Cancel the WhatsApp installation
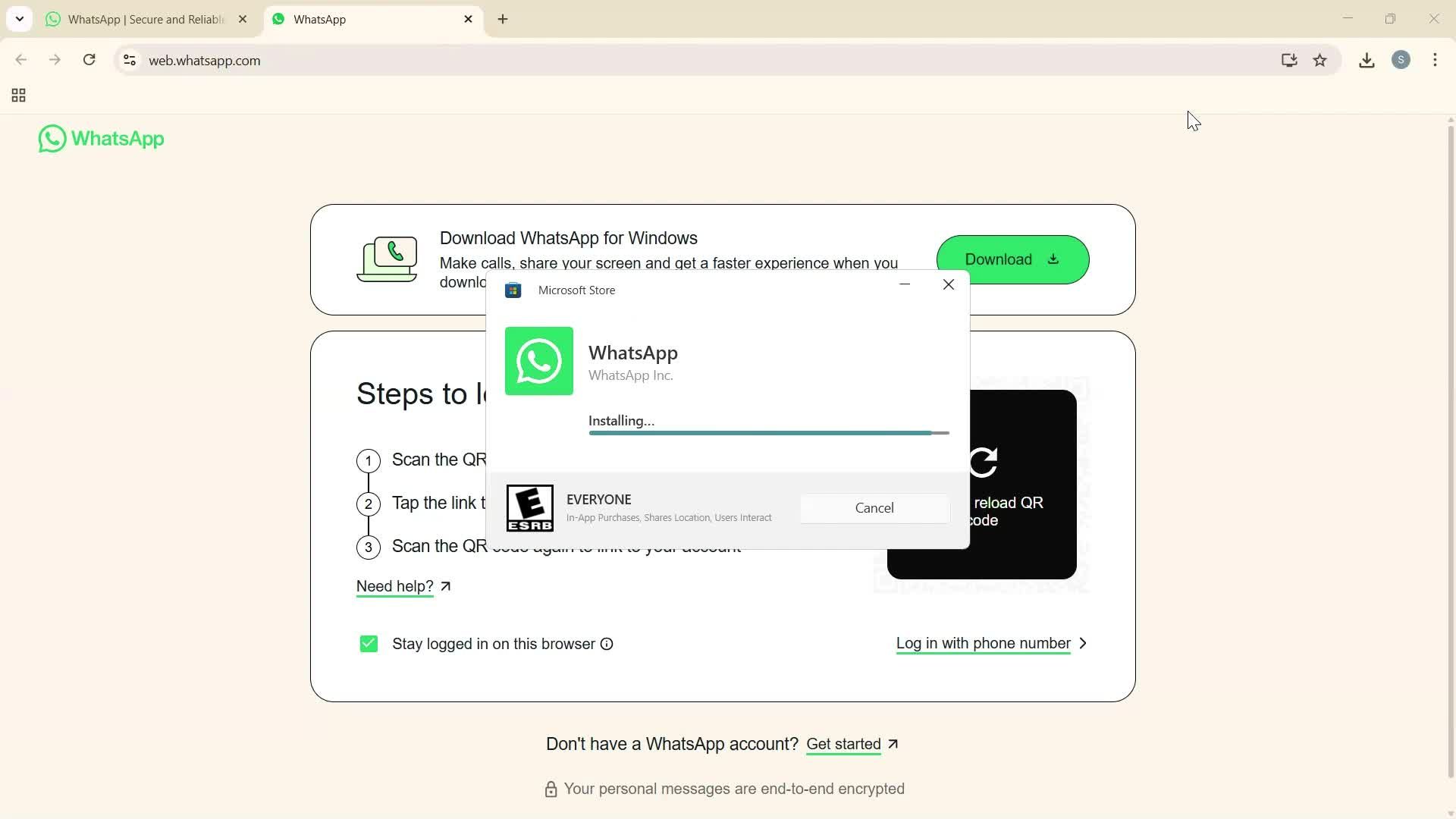The image size is (1456, 819). pos(874,508)
